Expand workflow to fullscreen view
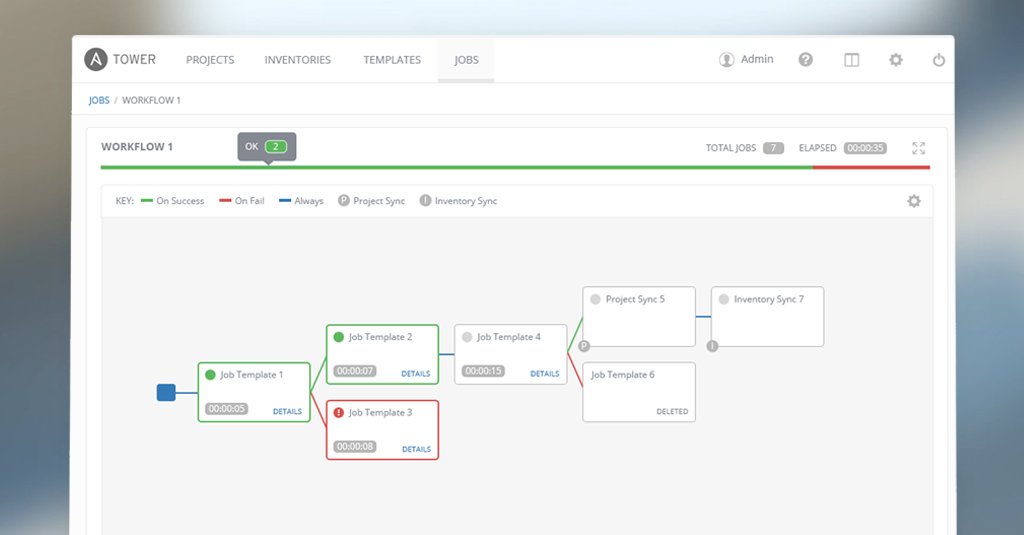This screenshot has height=535, width=1024. pos(919,148)
